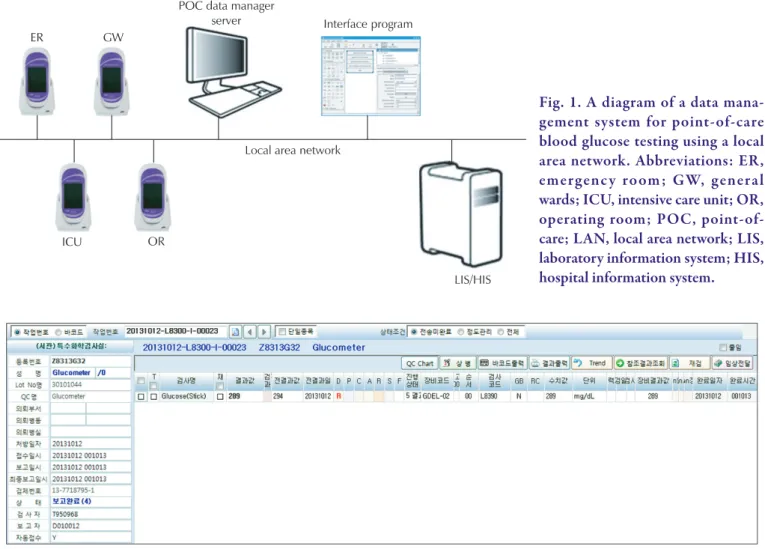Tick the select-all checkbox in table header

(141, 381)
